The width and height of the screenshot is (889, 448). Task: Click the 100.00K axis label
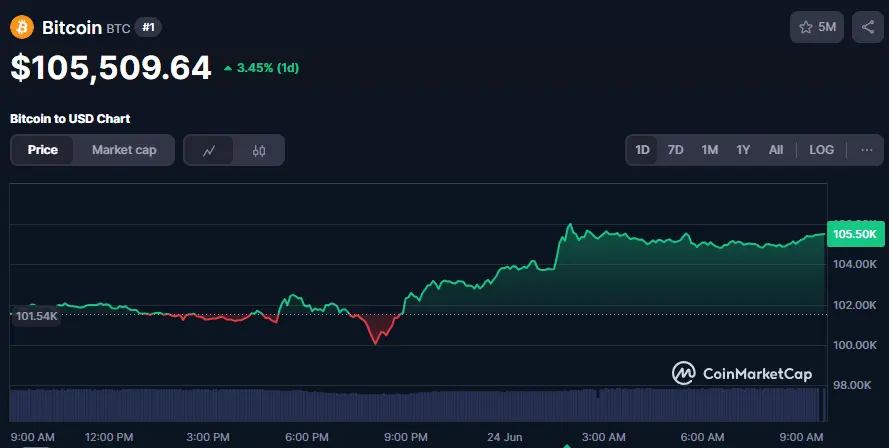(x=855, y=345)
